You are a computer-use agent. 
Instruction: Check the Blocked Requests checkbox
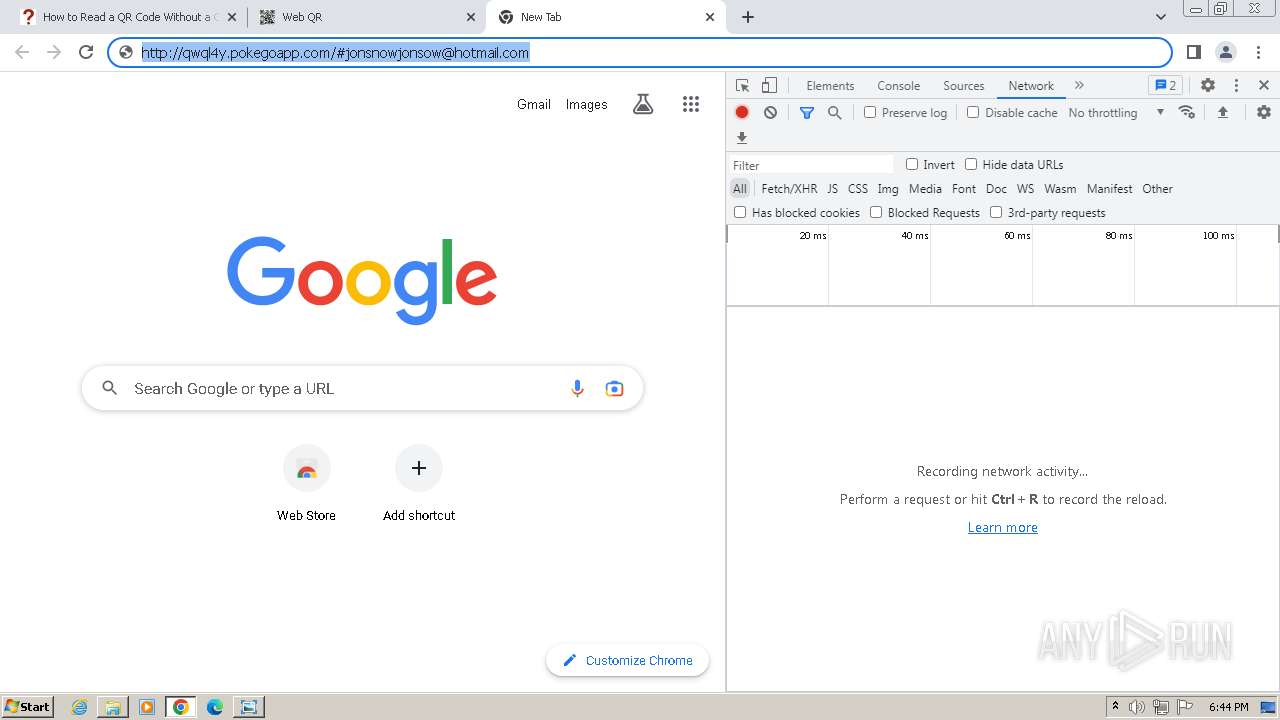click(x=876, y=212)
